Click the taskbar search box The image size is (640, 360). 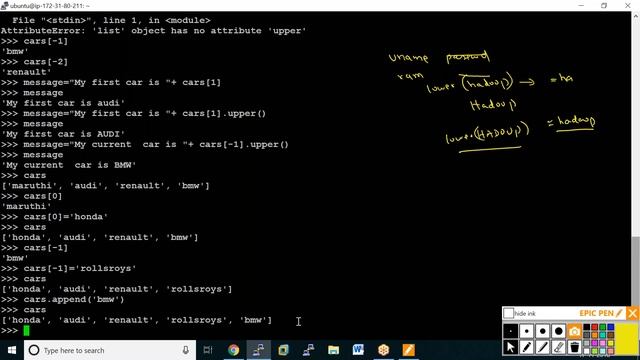110,350
